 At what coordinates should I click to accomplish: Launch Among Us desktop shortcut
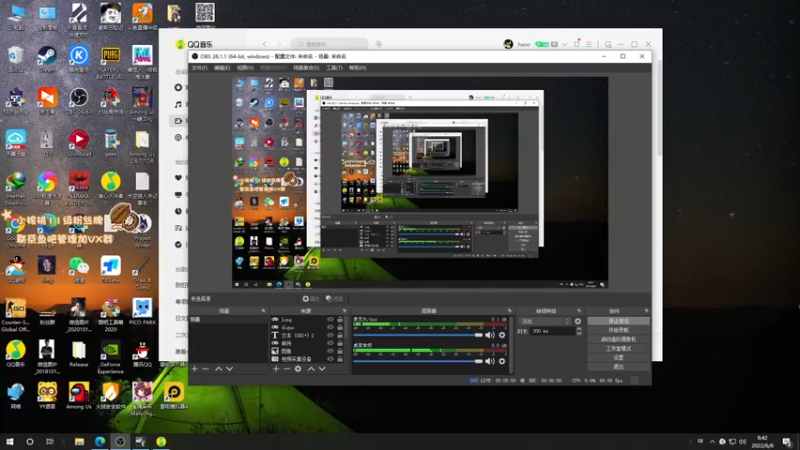tap(79, 390)
